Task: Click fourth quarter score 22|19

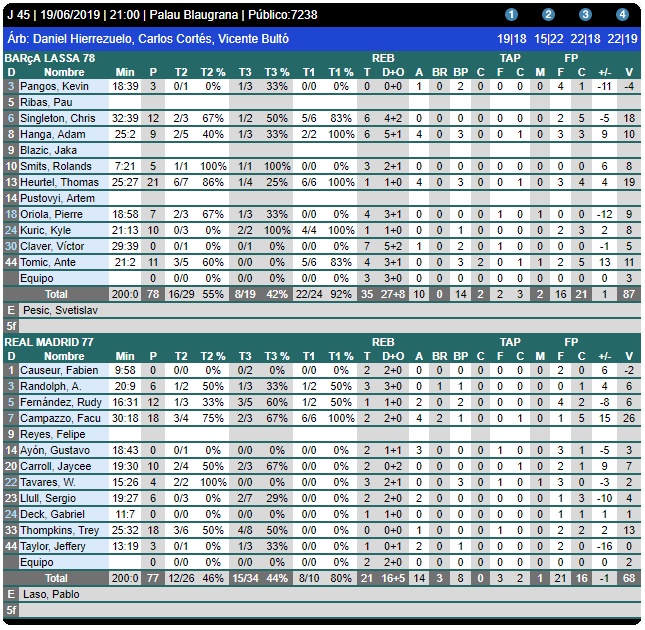Action: click(622, 38)
